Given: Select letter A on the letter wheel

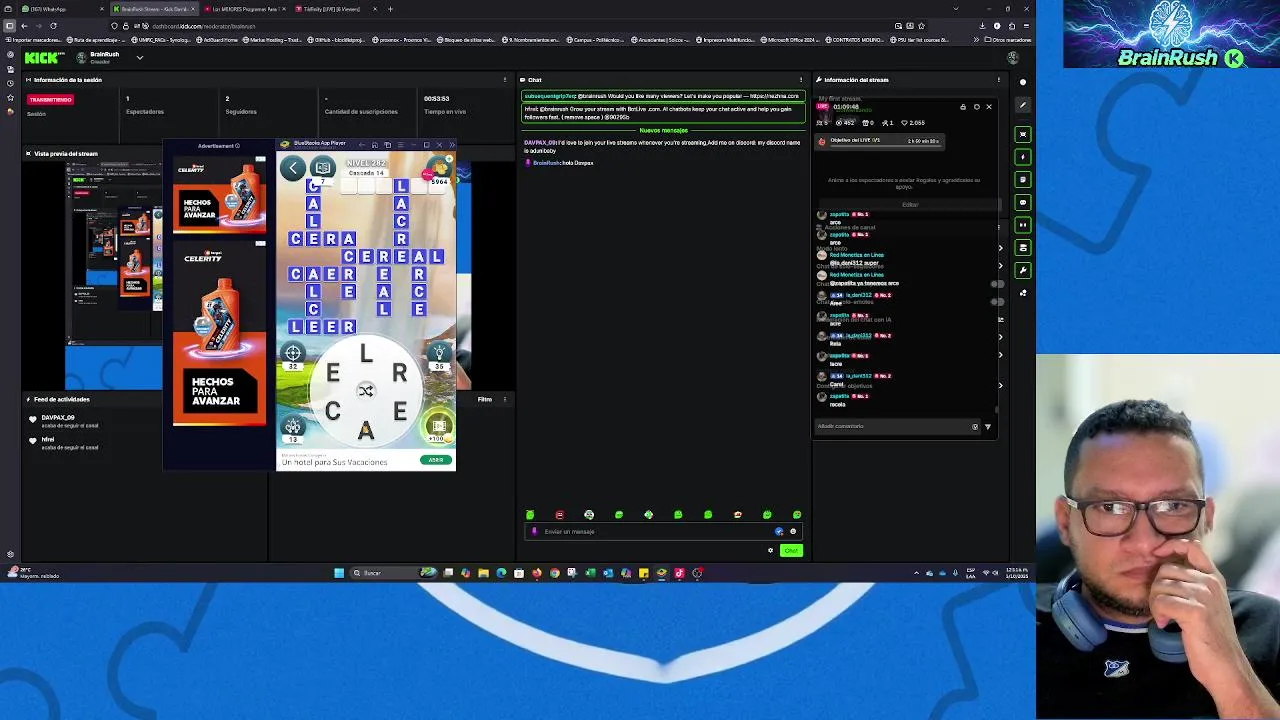Looking at the screenshot, I should (x=366, y=430).
